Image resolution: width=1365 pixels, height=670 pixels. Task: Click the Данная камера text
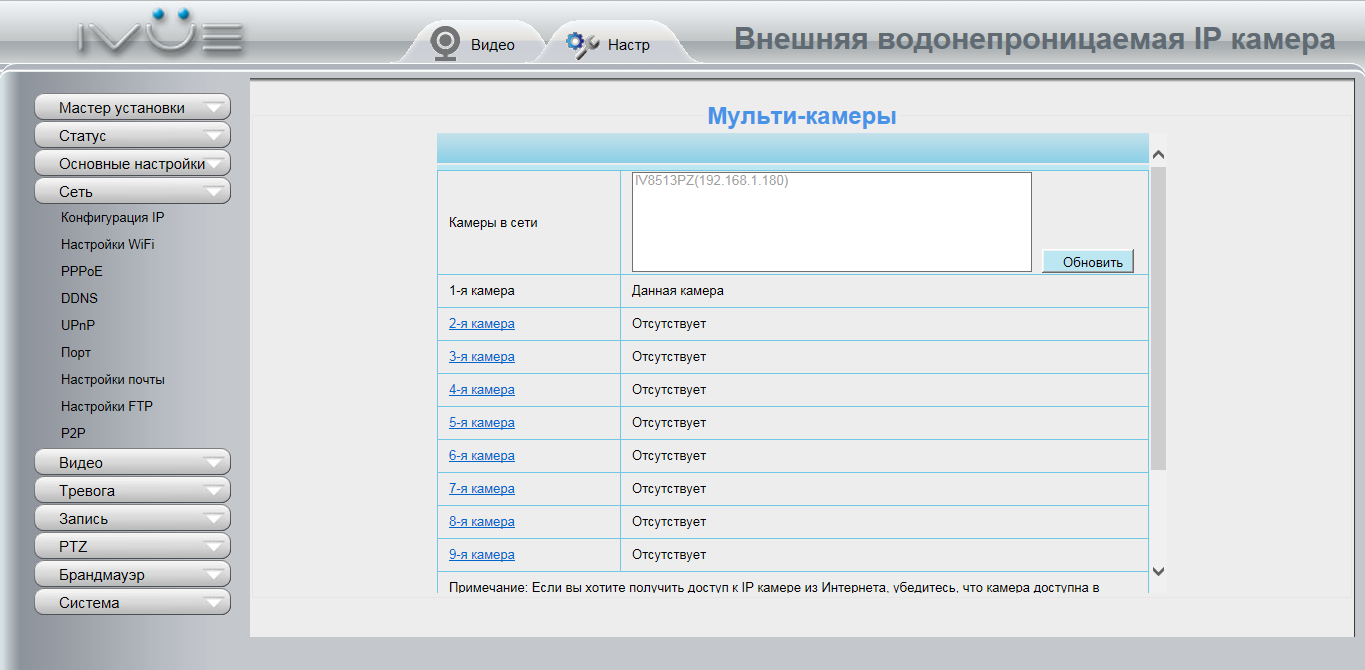[678, 290]
